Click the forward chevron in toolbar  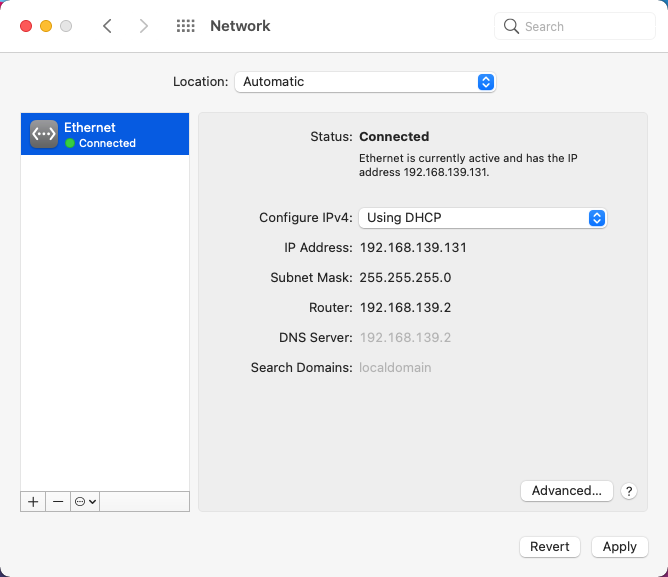point(144,26)
